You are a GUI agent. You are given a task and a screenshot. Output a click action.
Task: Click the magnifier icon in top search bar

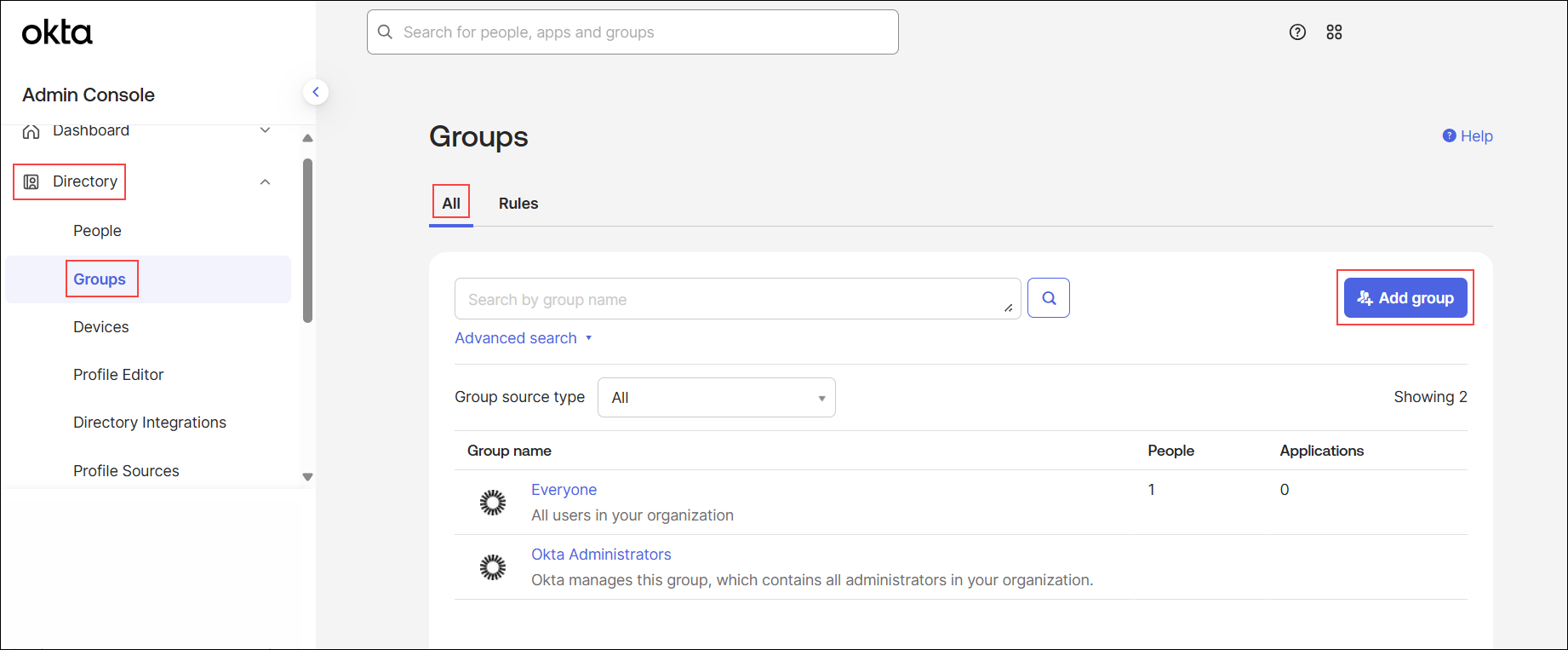click(385, 32)
